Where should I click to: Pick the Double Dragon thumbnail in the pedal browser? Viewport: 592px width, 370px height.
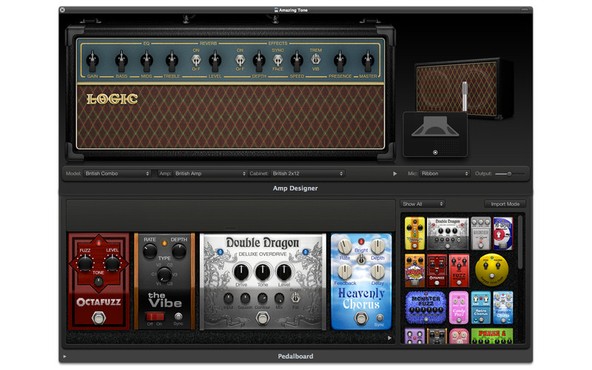(x=448, y=233)
